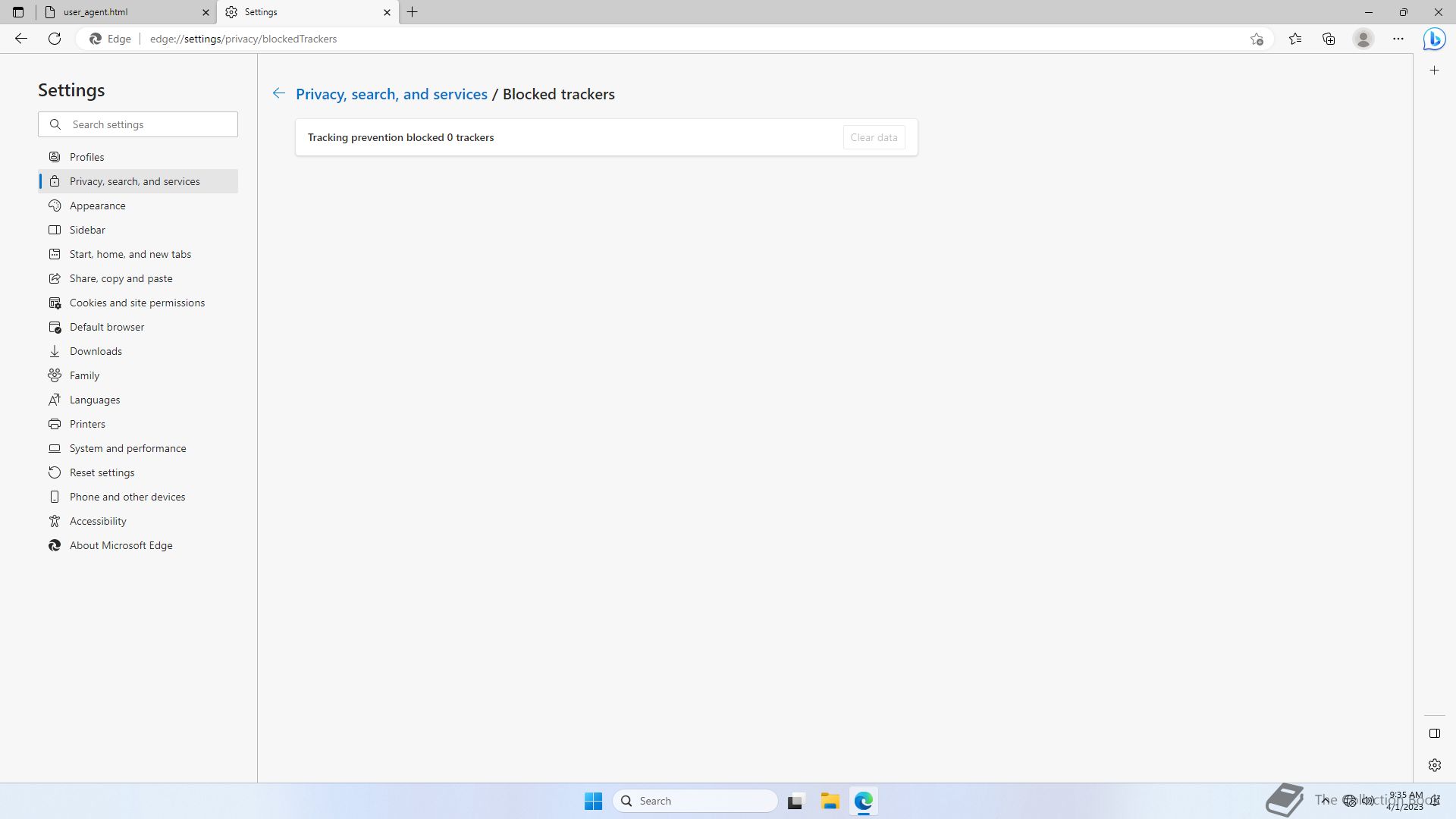
Task: Click back arrow beside Privacy breadcrumb
Action: click(279, 93)
